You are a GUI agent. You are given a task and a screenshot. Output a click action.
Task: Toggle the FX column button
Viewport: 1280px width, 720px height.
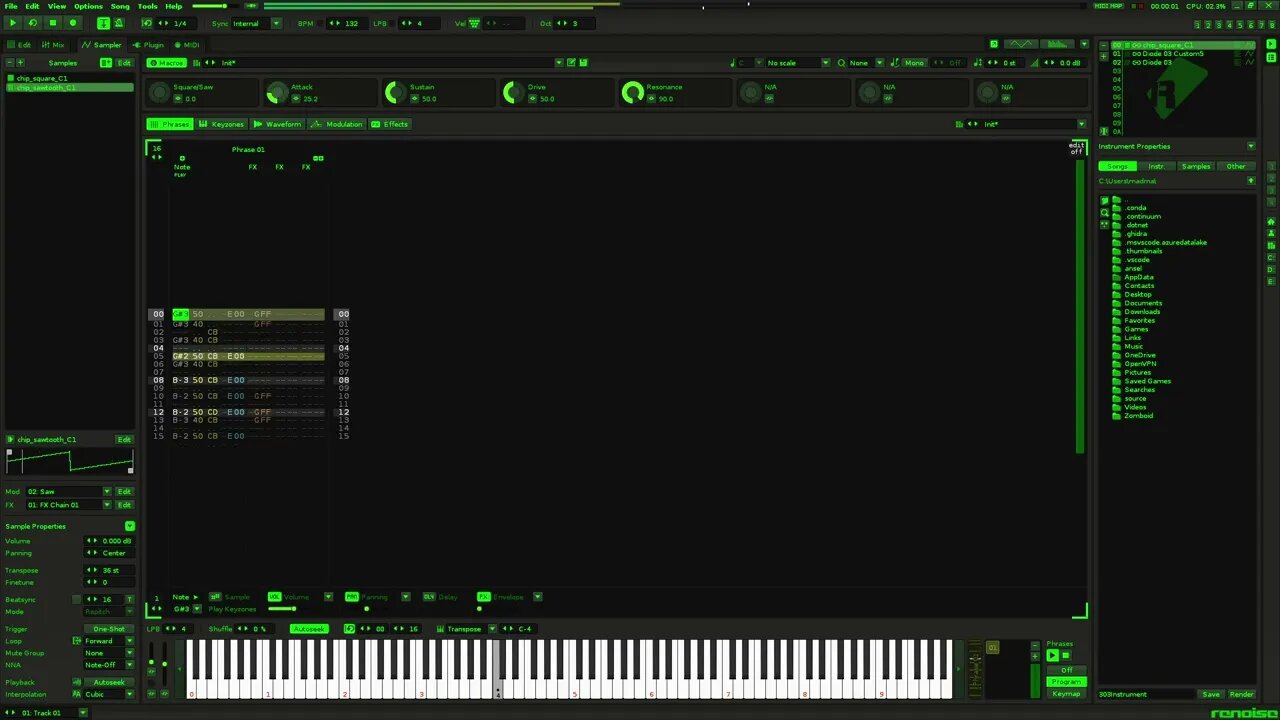[483, 597]
